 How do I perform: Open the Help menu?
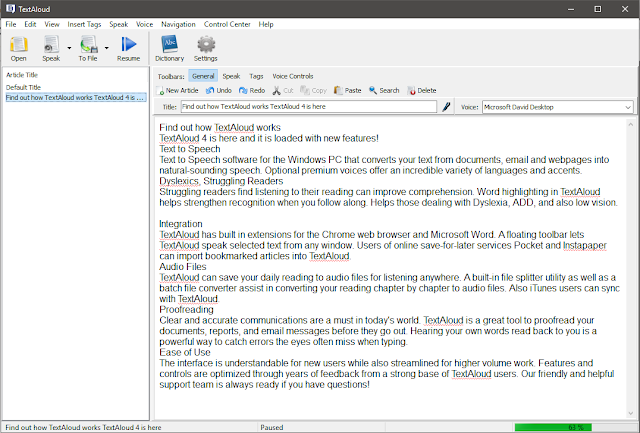(x=266, y=24)
